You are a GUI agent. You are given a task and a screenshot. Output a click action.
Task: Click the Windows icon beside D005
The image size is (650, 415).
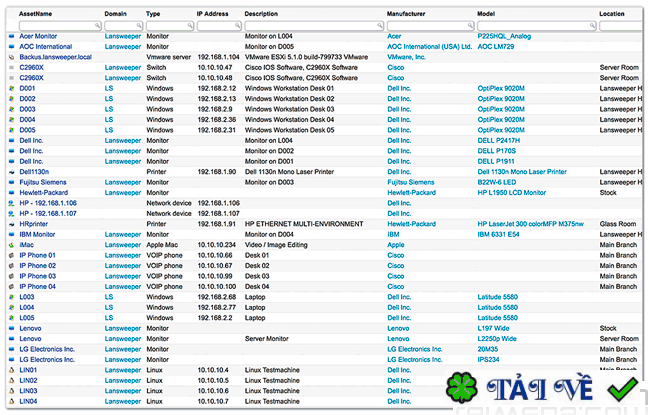coord(12,130)
